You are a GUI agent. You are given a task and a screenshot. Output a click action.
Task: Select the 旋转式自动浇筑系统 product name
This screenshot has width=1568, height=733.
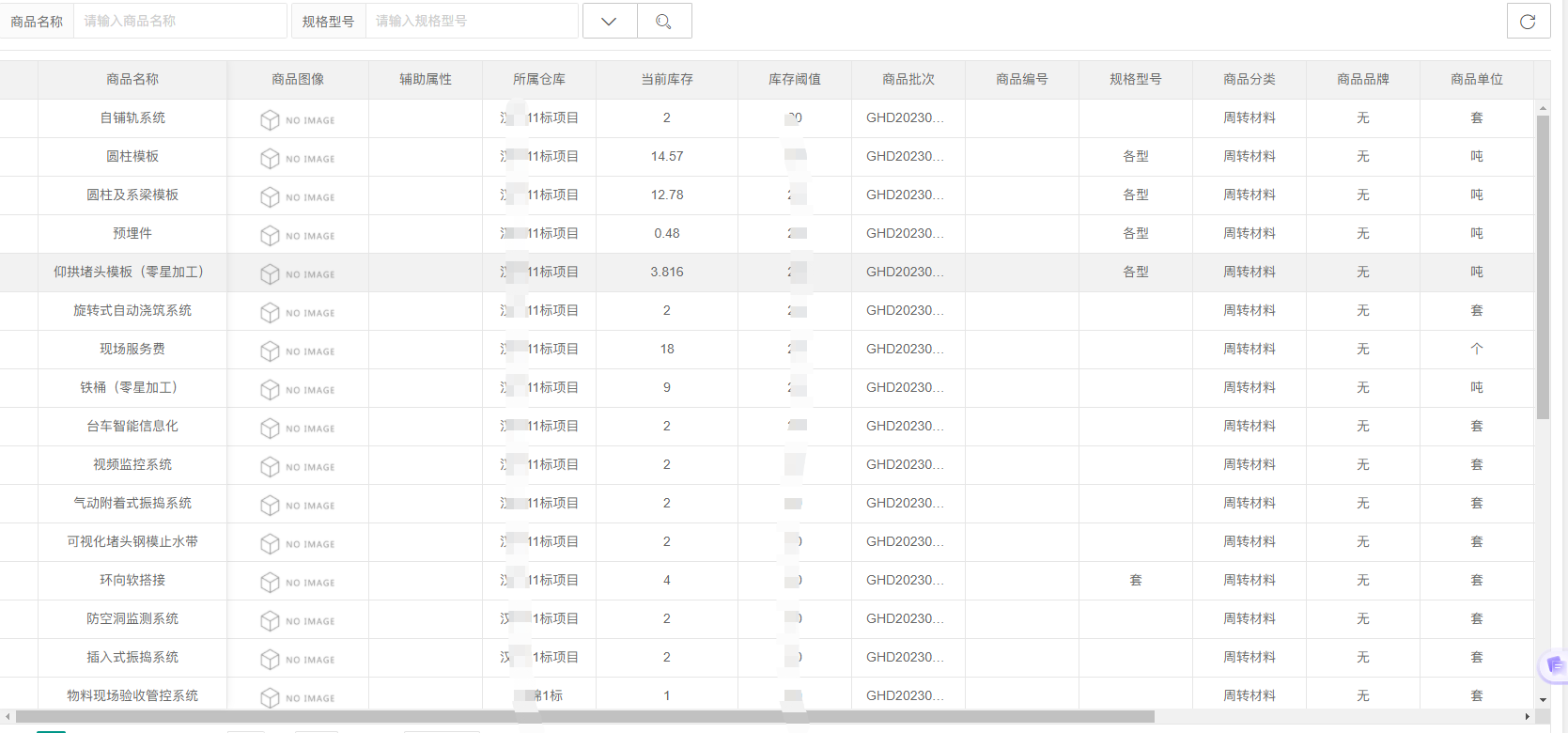point(132,311)
